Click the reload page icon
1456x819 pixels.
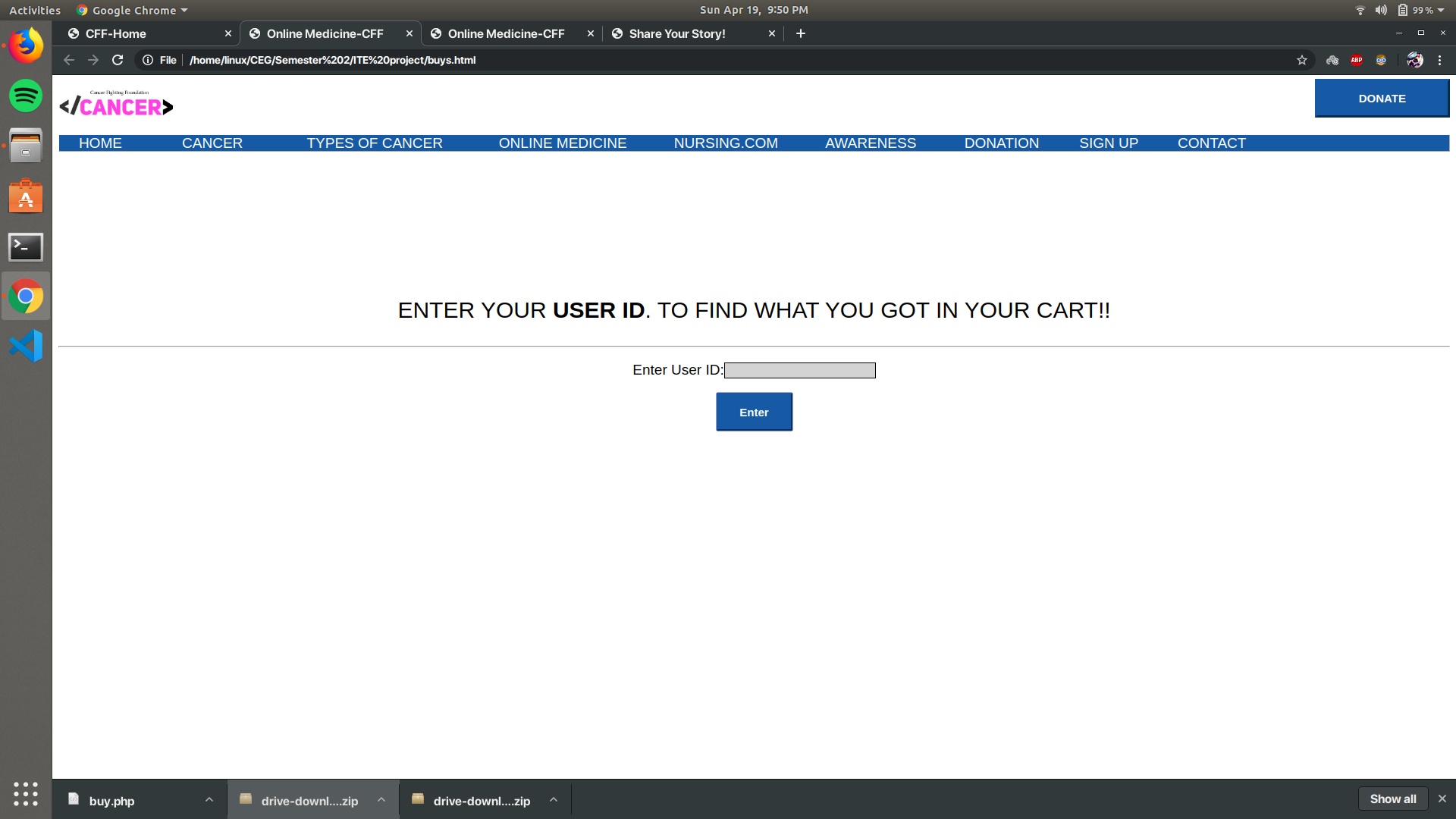tap(118, 60)
